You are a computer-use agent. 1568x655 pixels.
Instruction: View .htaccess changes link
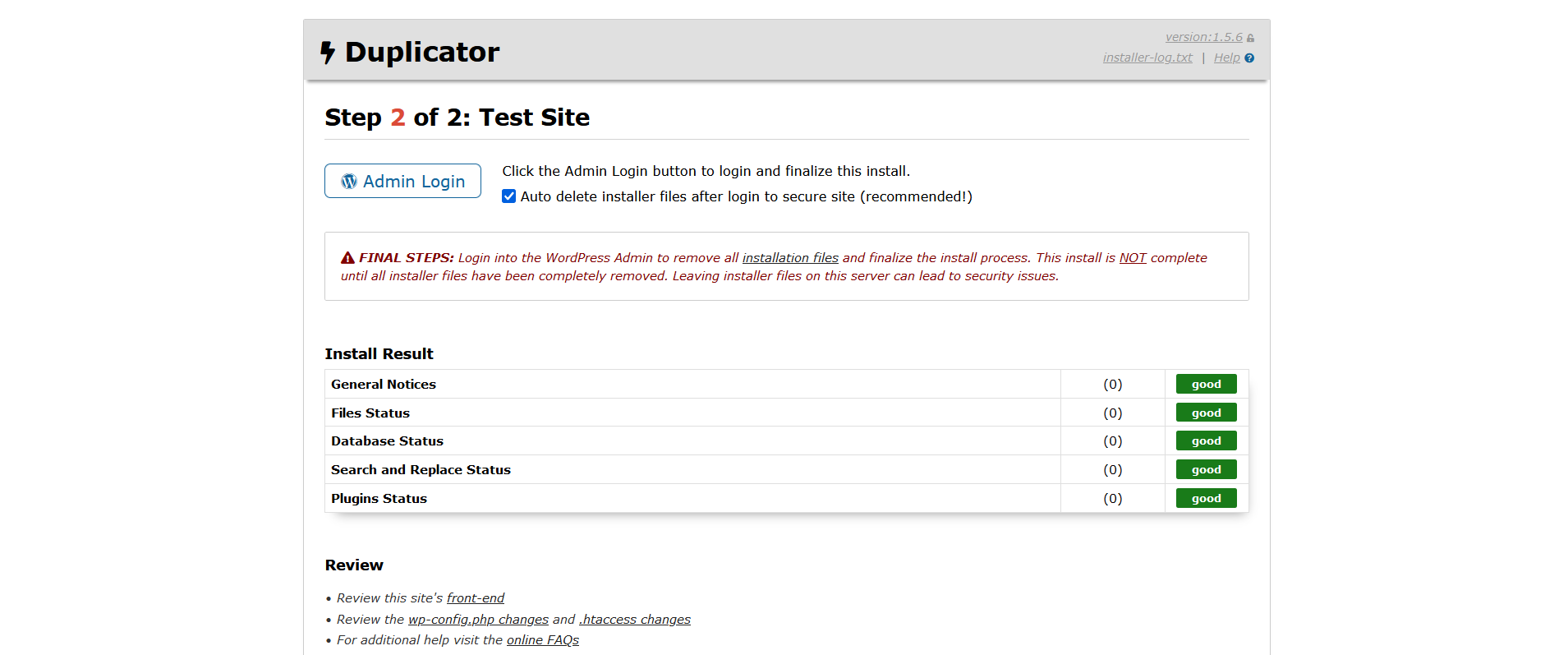(635, 620)
